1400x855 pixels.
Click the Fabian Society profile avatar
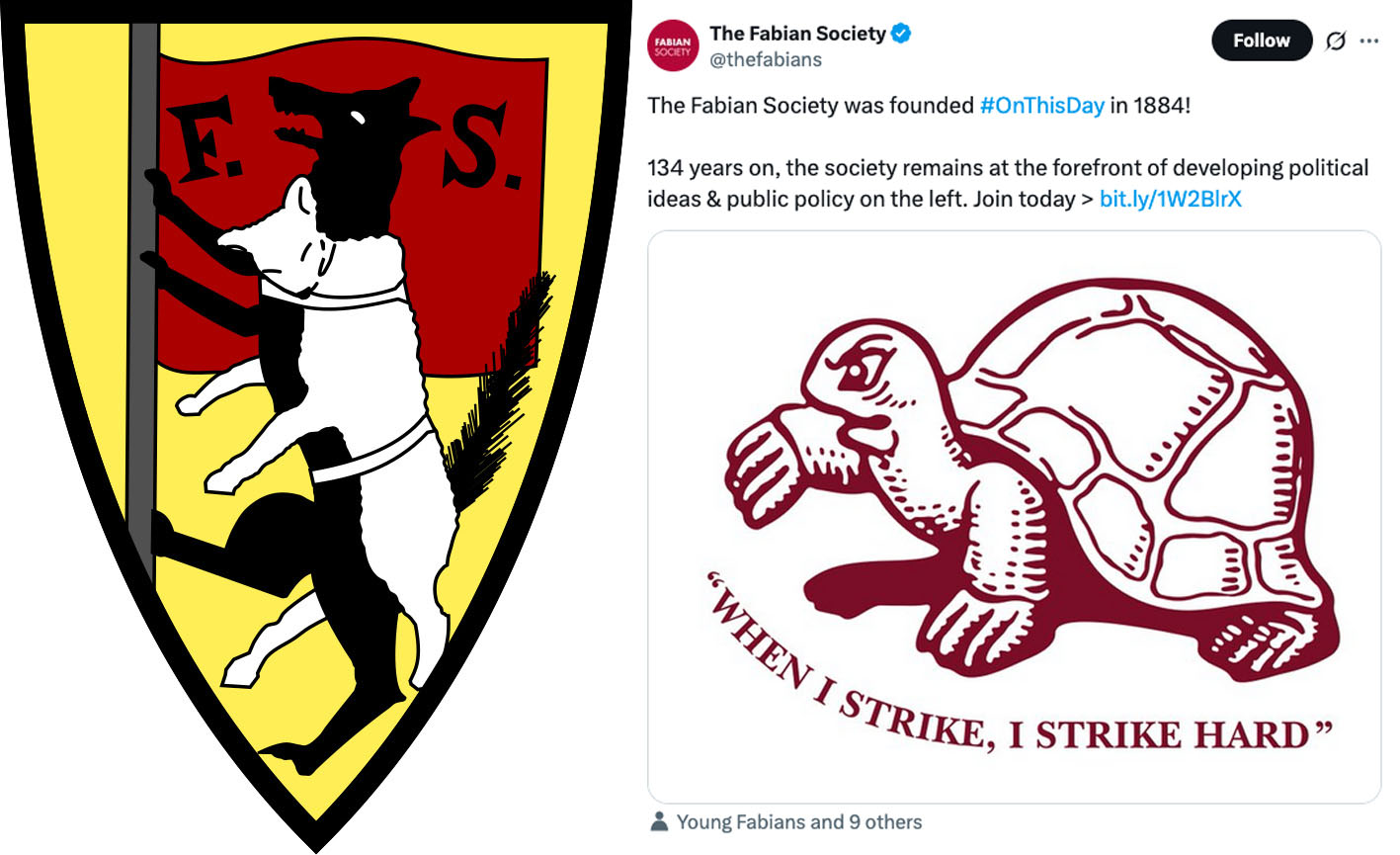pos(673,45)
